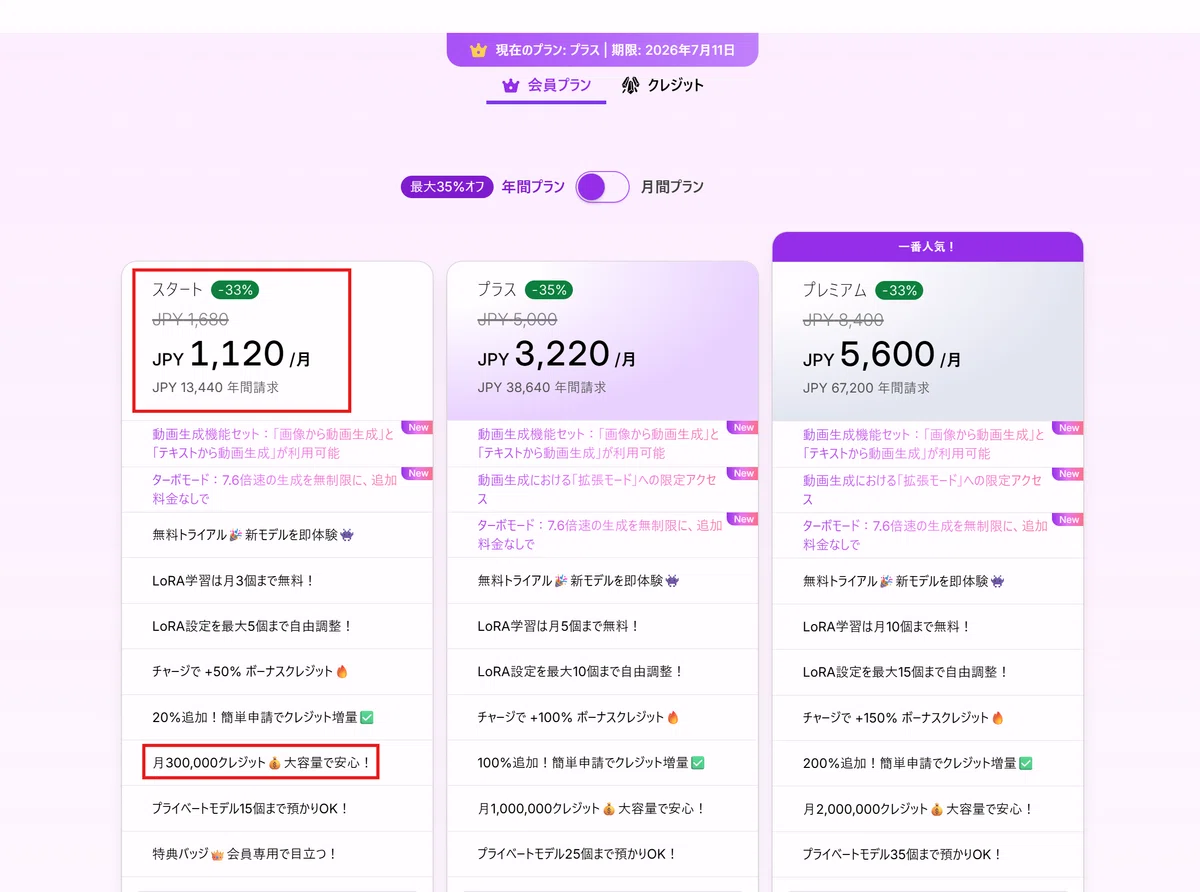
Task: Click LoRA学習は月5個まで無料！ row
Action: 602,626
